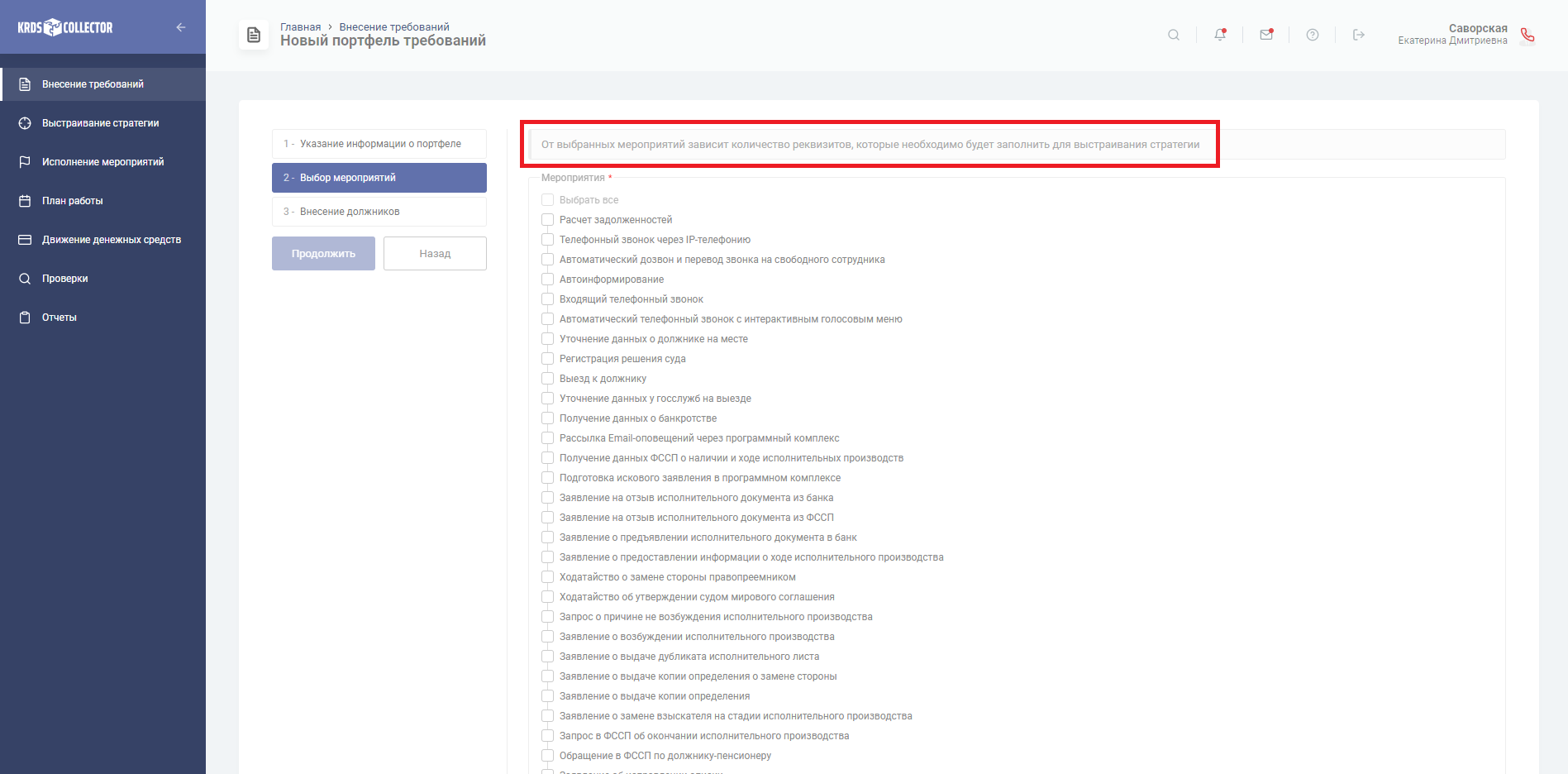This screenshot has height=774, width=1568.
Task: Click the document icon beside page title
Action: [x=254, y=35]
